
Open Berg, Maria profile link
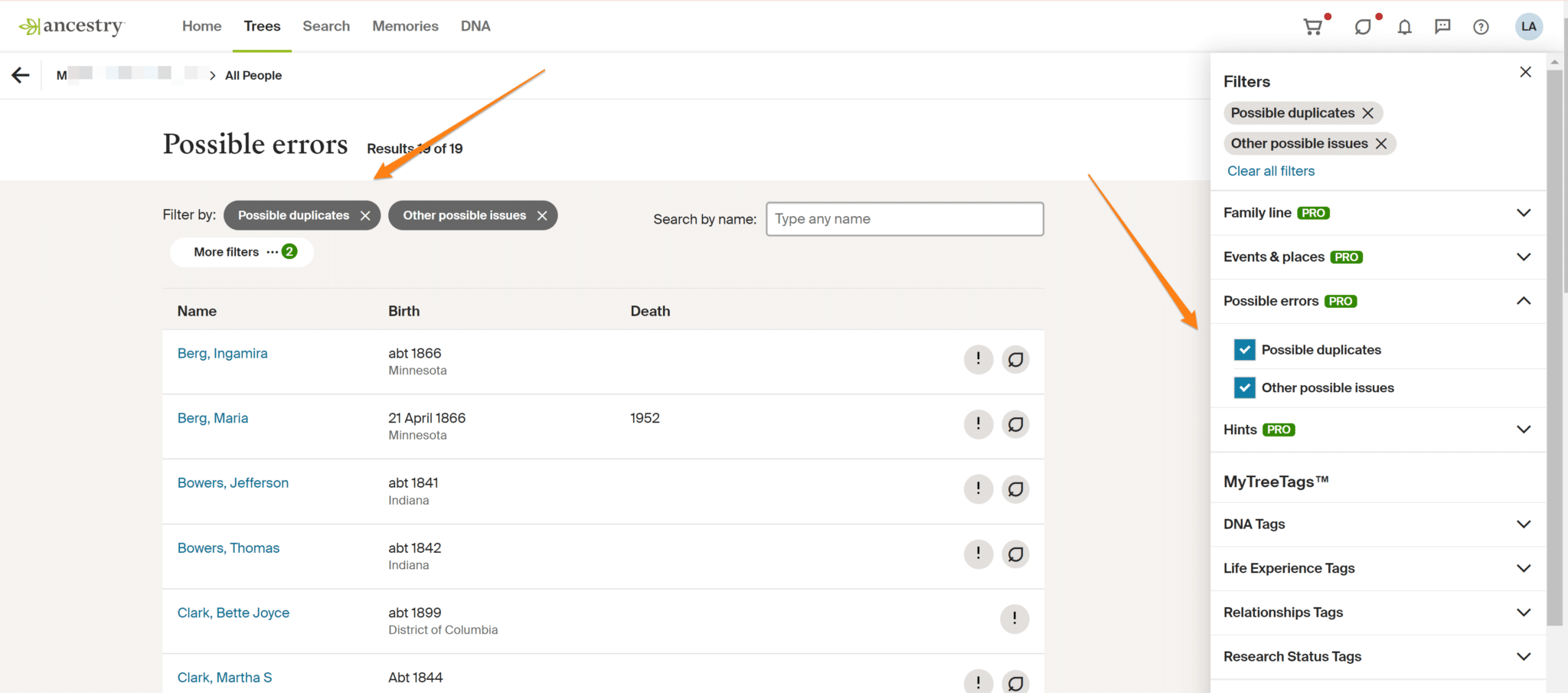click(213, 418)
